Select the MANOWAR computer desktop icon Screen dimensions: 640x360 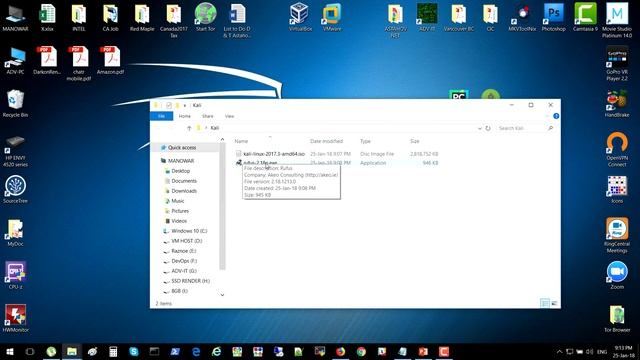point(15,17)
